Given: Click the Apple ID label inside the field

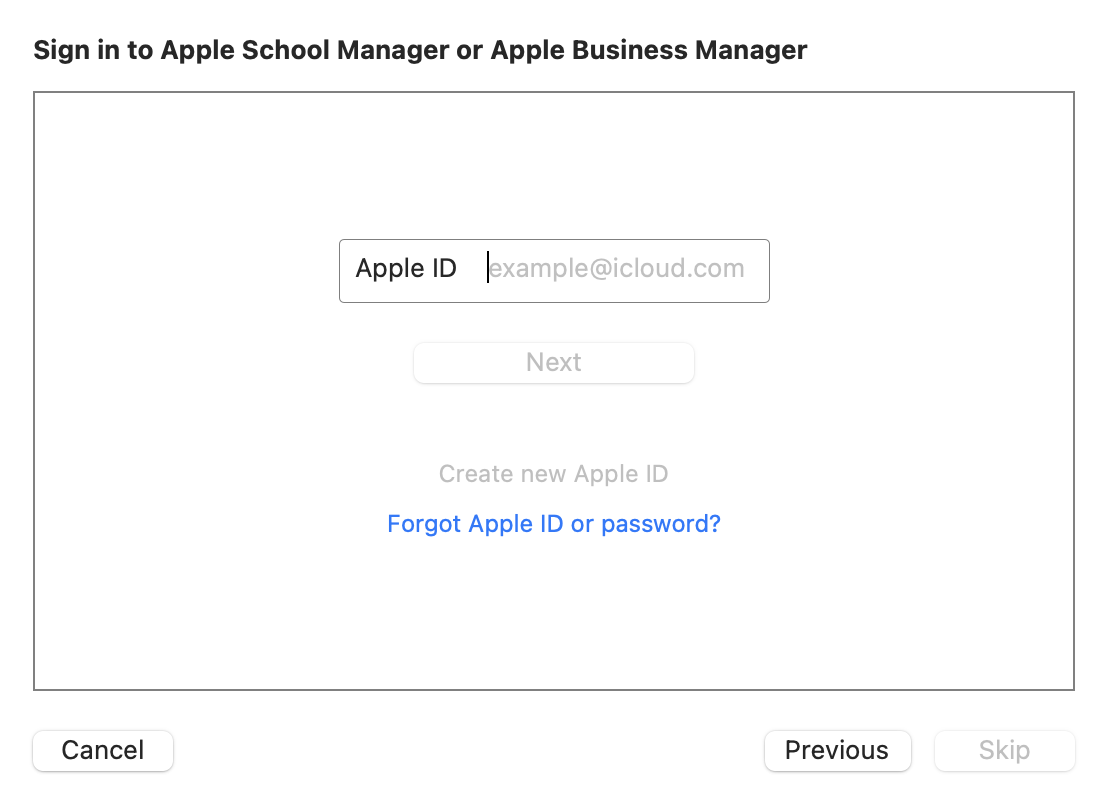Looking at the screenshot, I should pos(406,269).
